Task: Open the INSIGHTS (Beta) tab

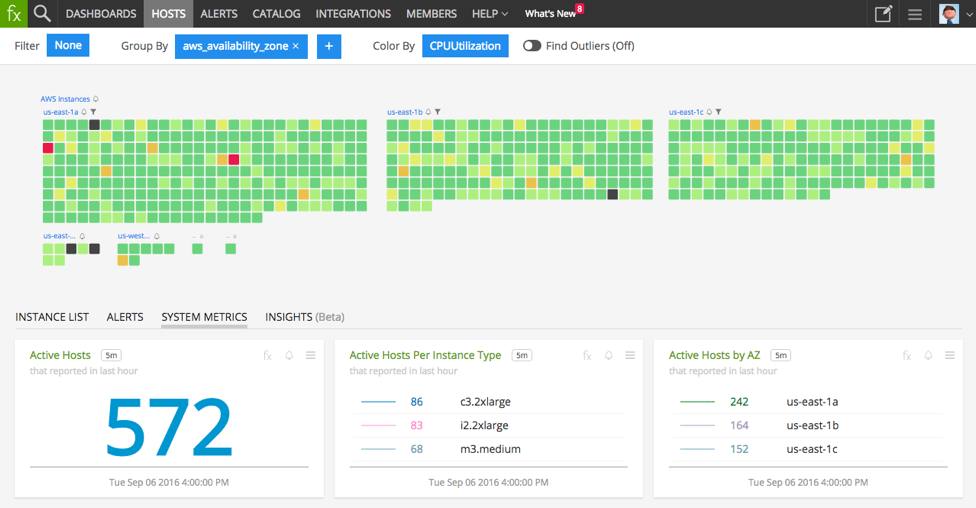Action: click(304, 317)
